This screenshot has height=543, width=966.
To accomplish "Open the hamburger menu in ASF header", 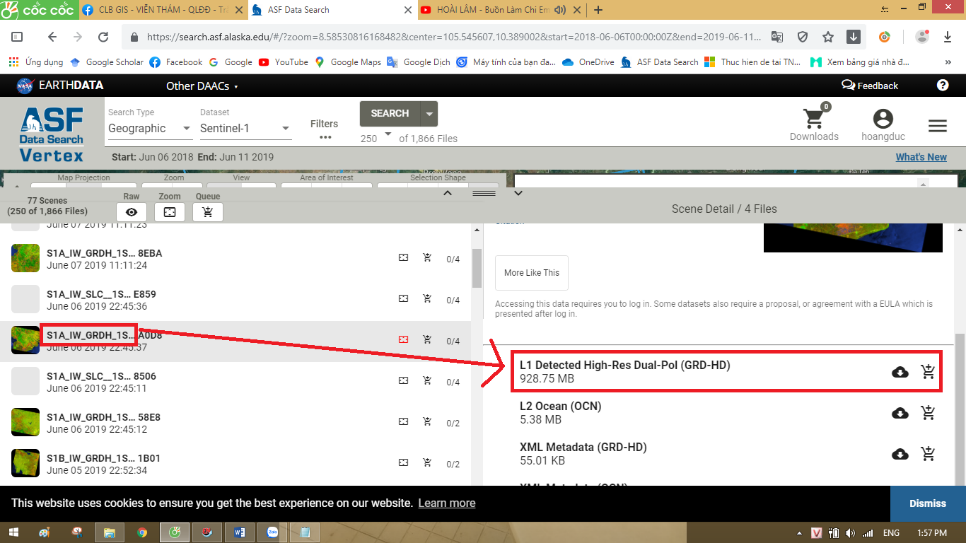I will tap(937, 126).
